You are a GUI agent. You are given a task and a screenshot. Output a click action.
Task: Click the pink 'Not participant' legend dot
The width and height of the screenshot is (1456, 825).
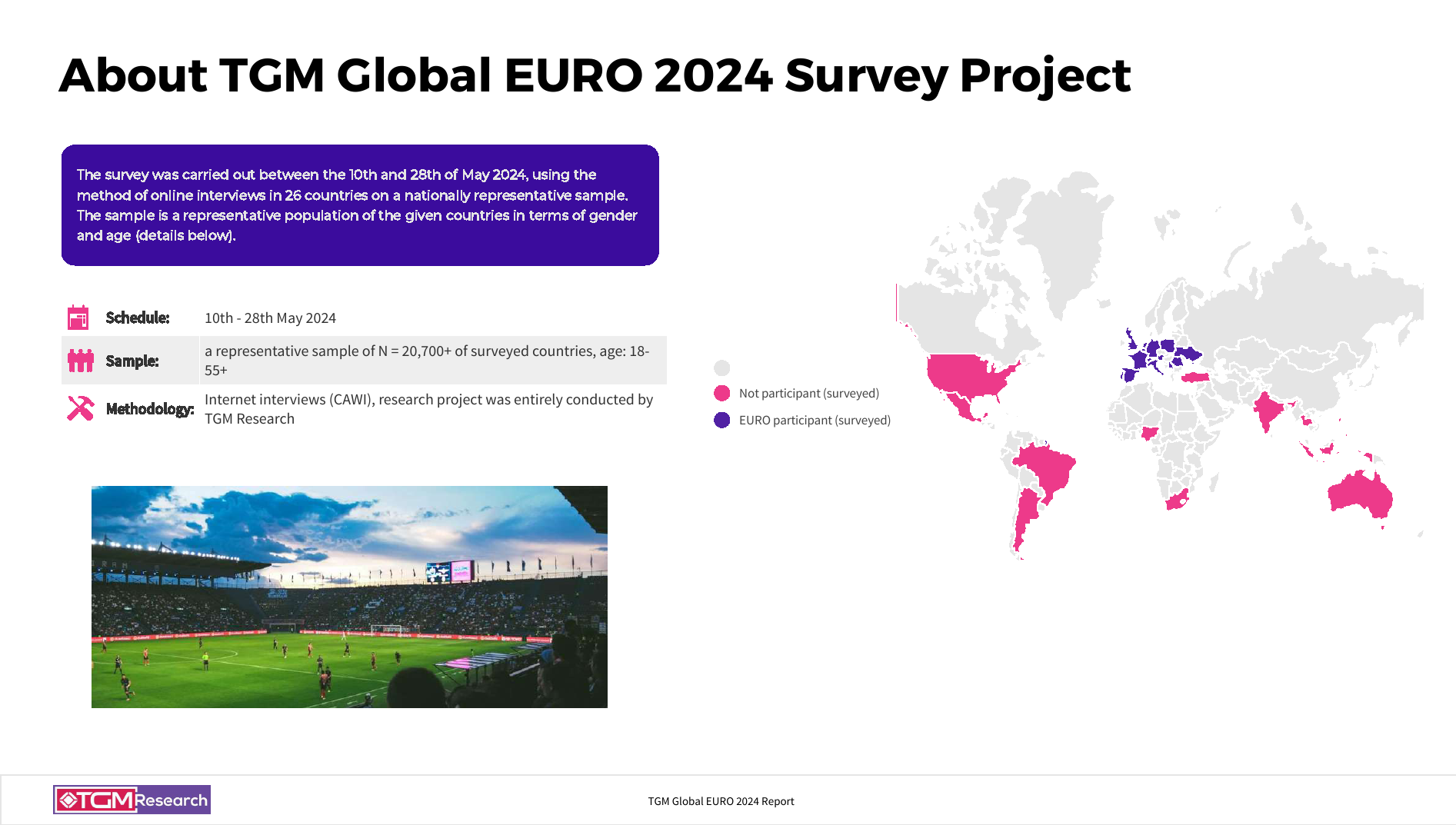pyautogui.click(x=721, y=394)
